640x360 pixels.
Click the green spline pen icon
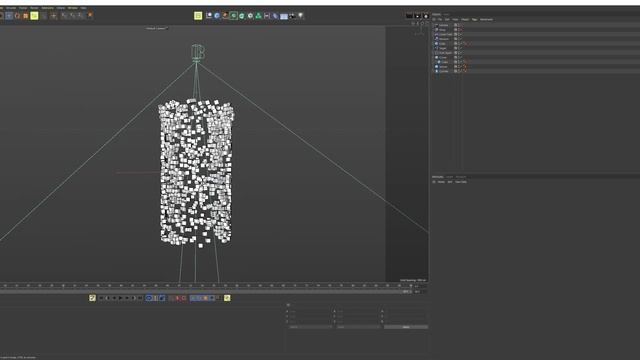pyautogui.click(x=242, y=16)
